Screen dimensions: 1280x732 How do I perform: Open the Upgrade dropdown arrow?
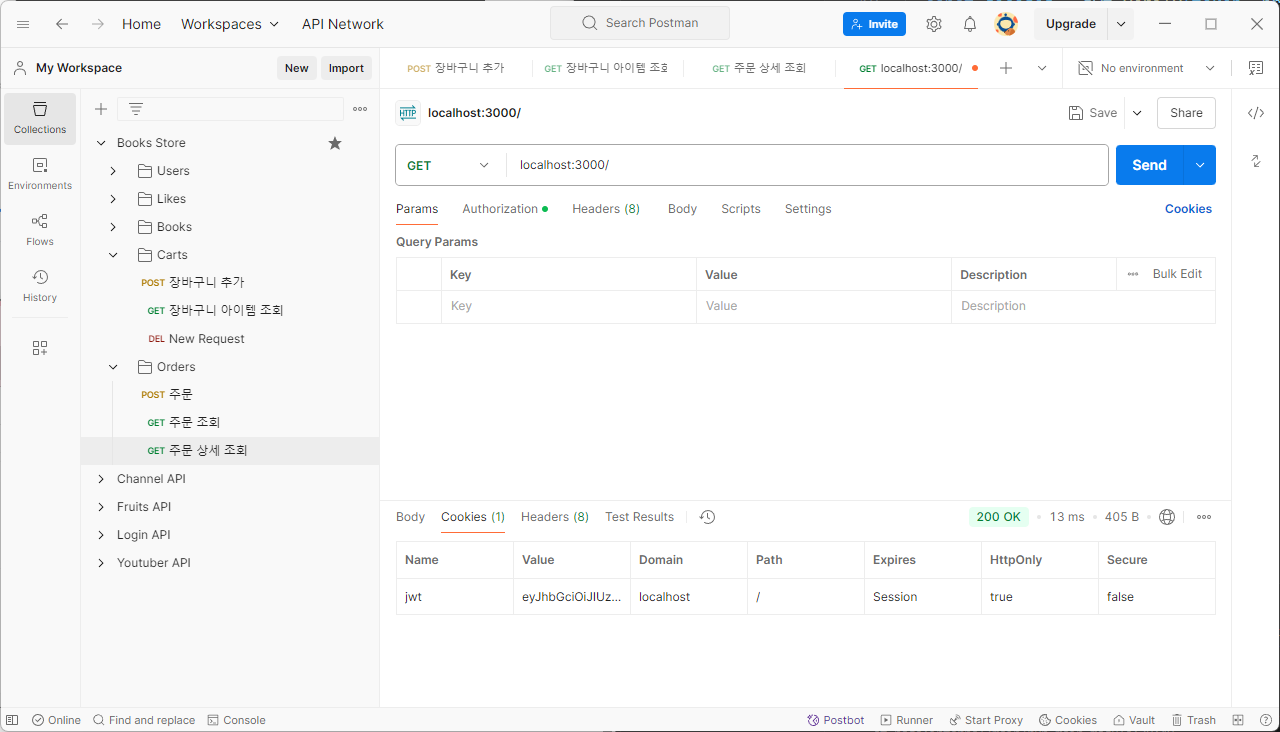pyautogui.click(x=1121, y=24)
